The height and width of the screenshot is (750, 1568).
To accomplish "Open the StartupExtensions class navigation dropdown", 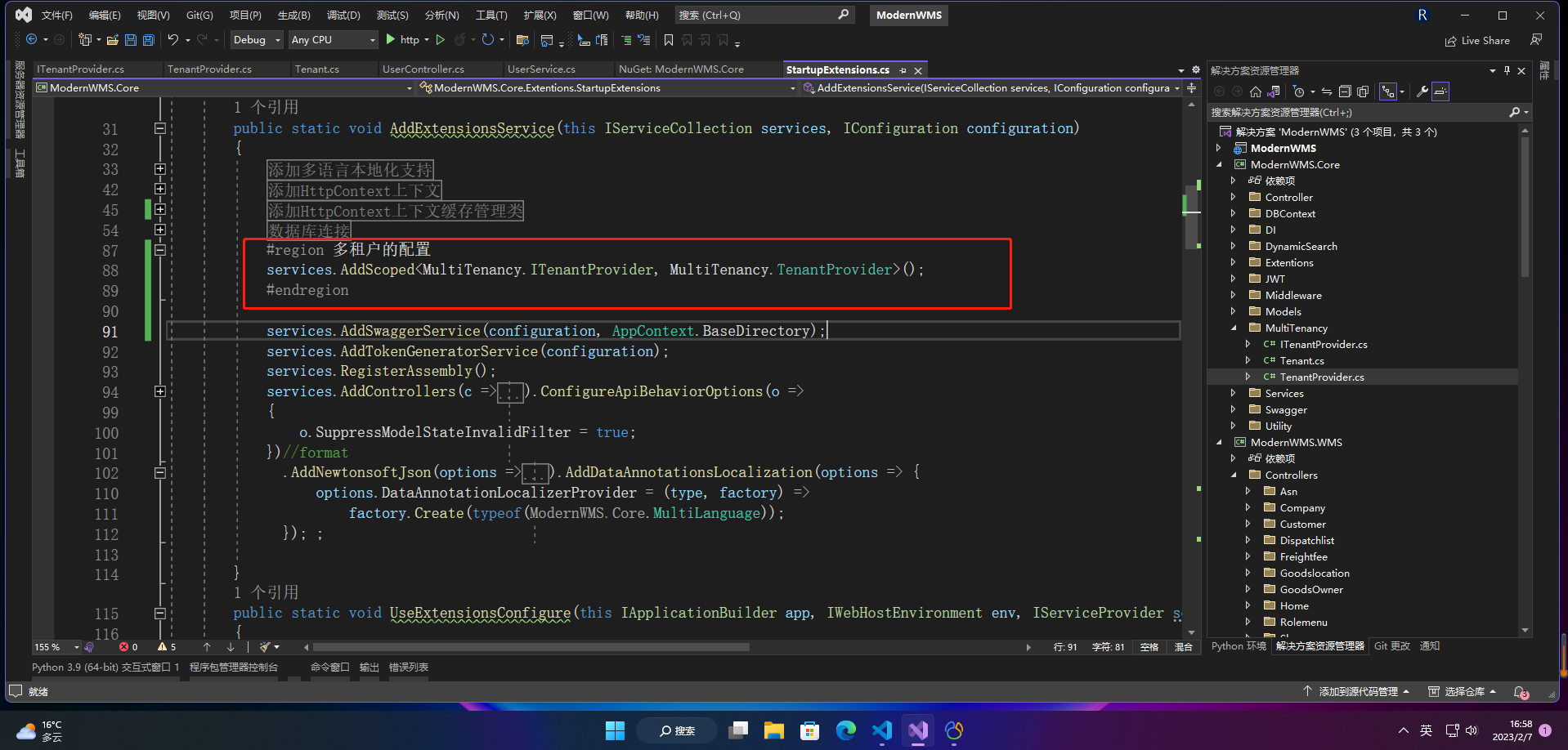I will 607,87.
